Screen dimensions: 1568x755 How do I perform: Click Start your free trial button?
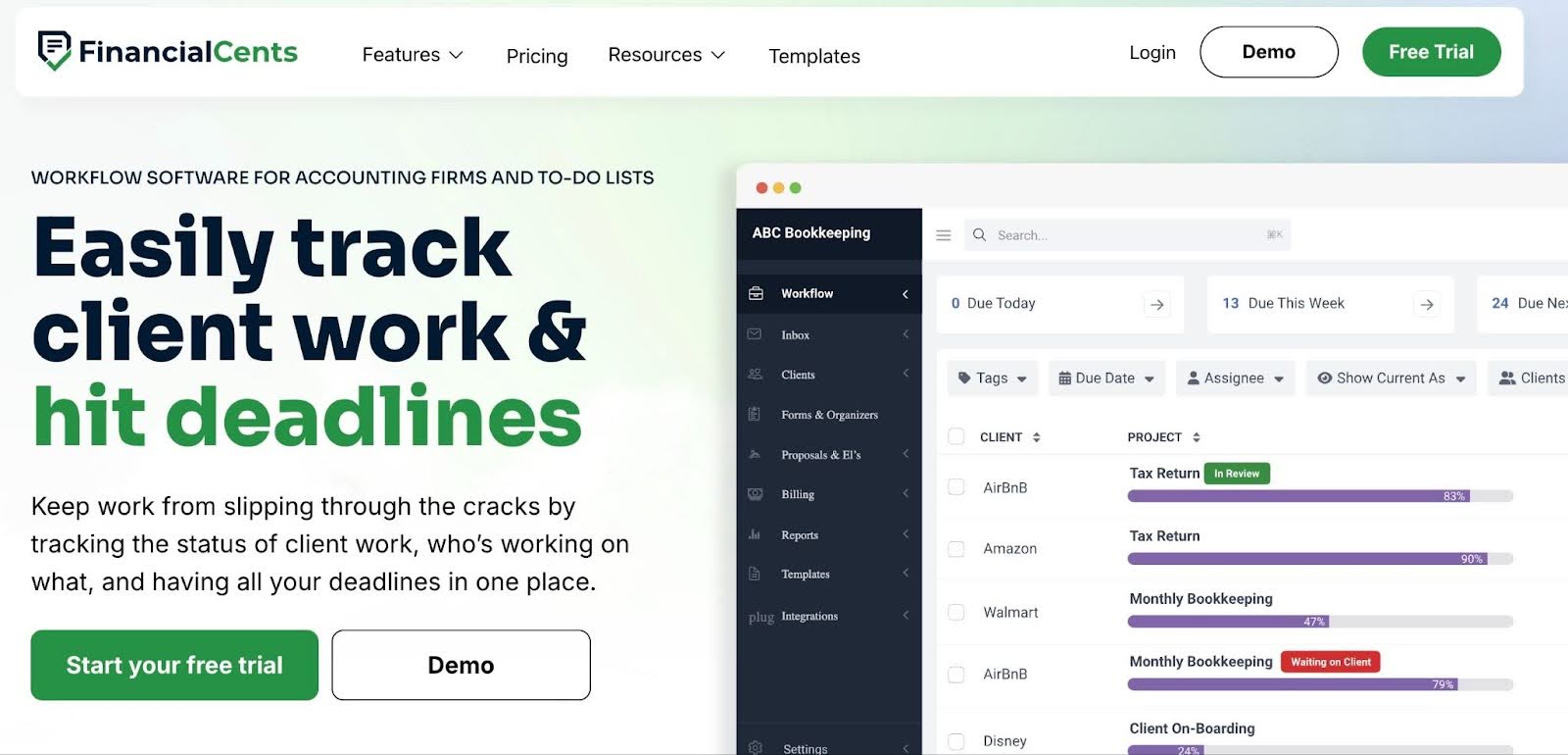[174, 665]
